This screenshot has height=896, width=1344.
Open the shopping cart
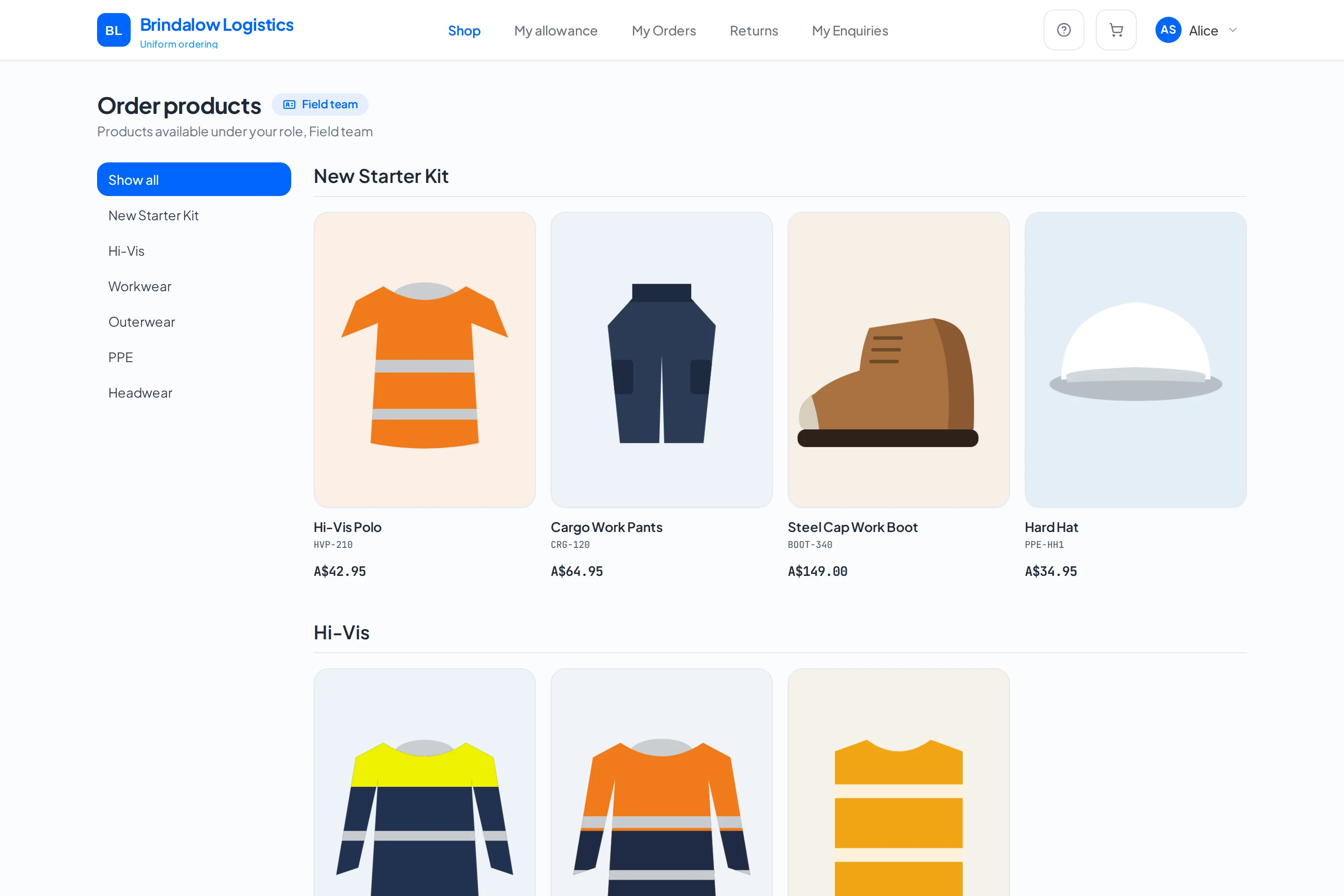coord(1116,30)
